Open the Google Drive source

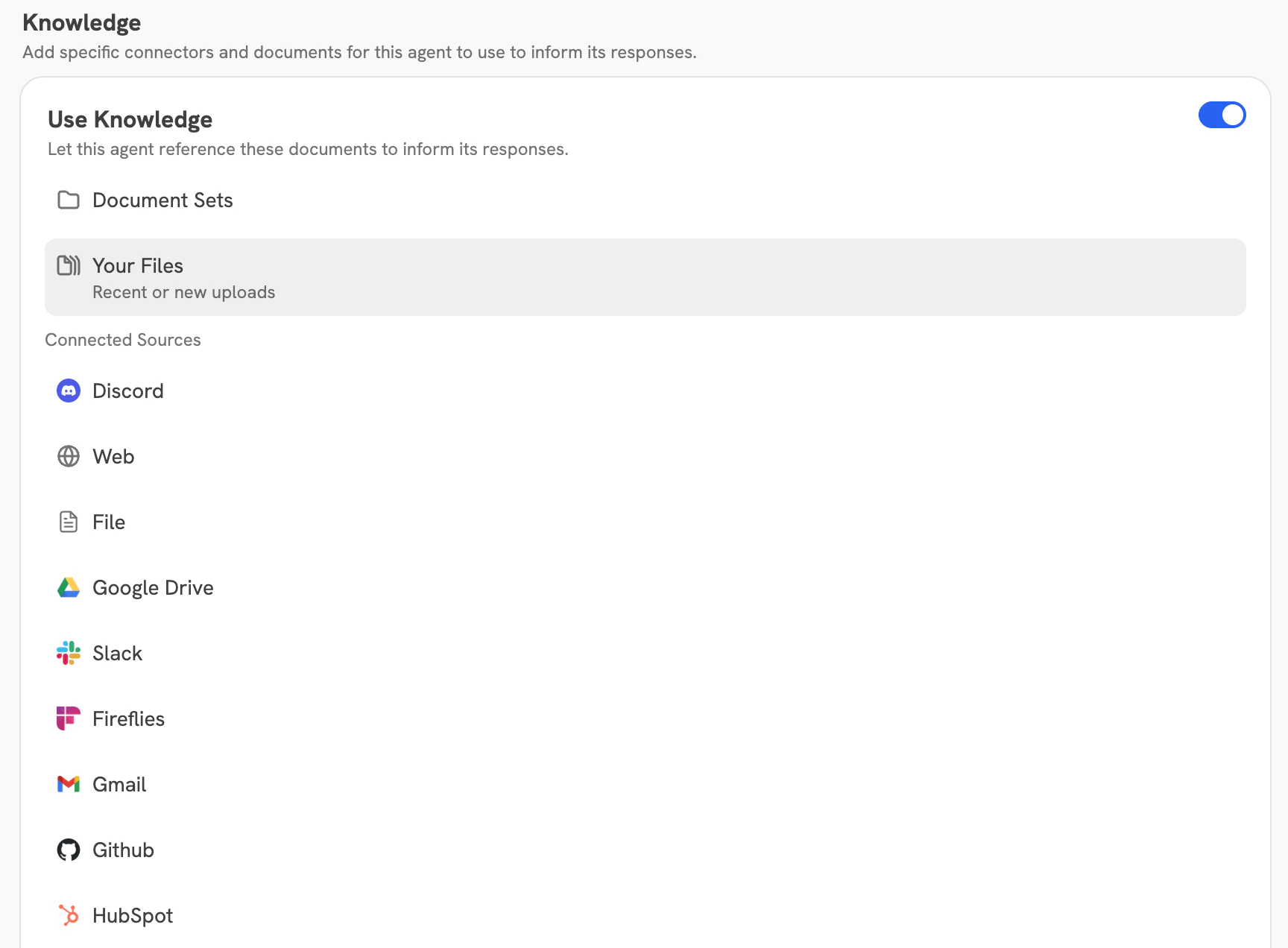click(153, 587)
